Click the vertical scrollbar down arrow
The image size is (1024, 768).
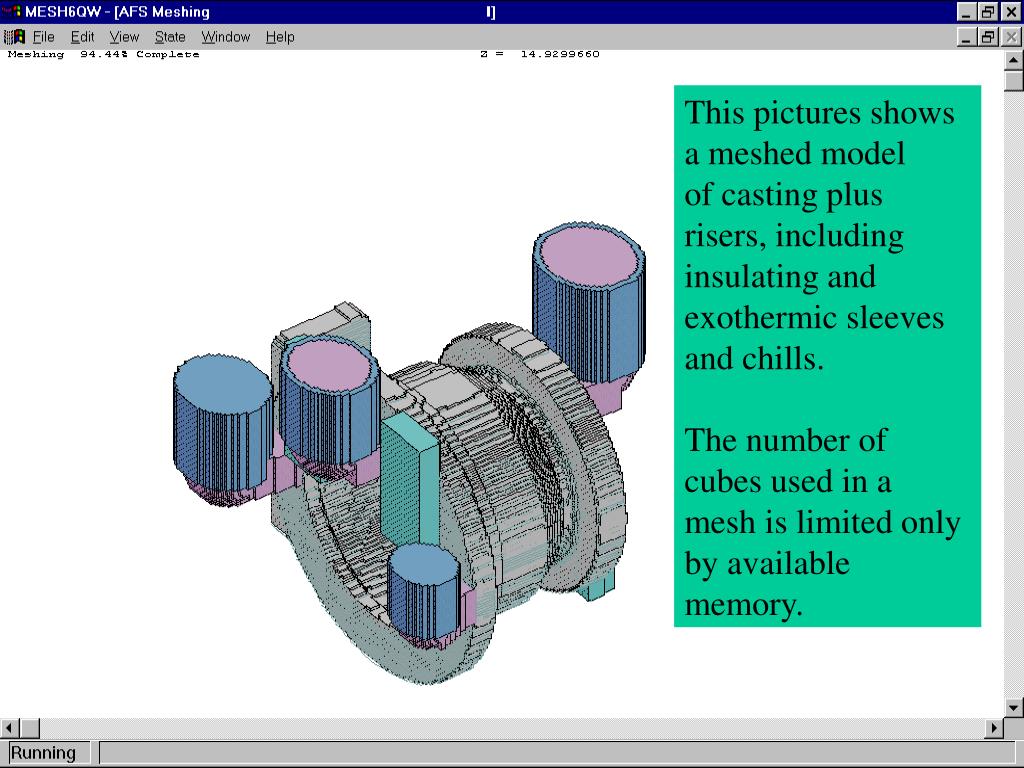[1013, 707]
